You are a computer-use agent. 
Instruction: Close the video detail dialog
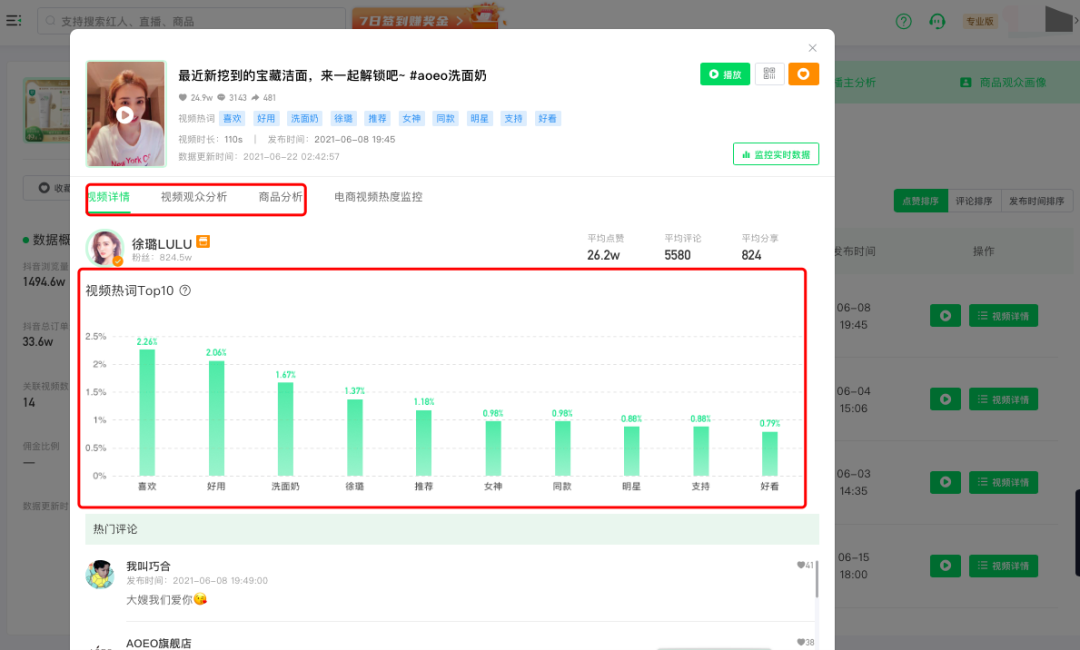(812, 48)
